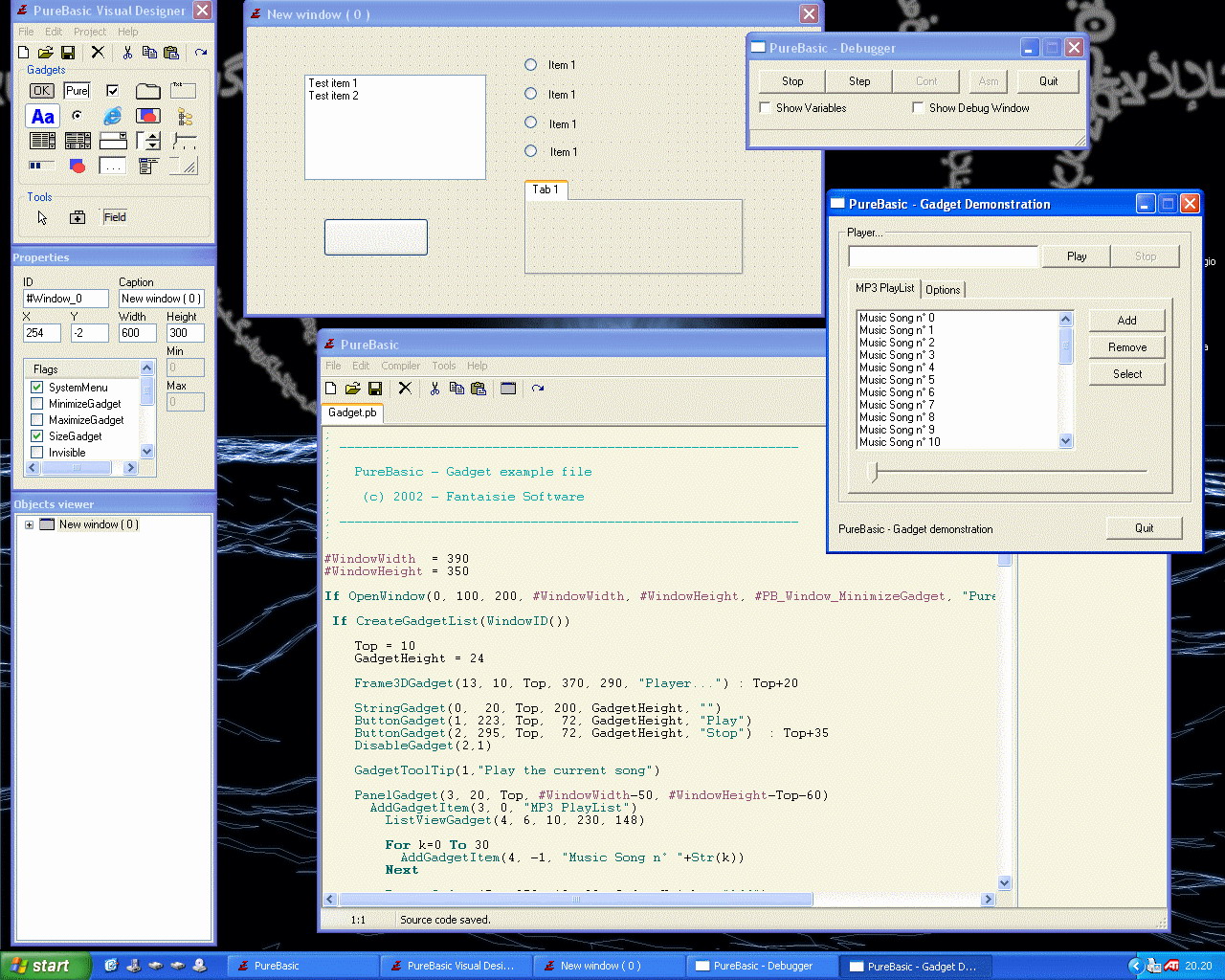Select the Web gadget Internet Explorer icon
Screen dimensions: 1225x980
(x=113, y=116)
